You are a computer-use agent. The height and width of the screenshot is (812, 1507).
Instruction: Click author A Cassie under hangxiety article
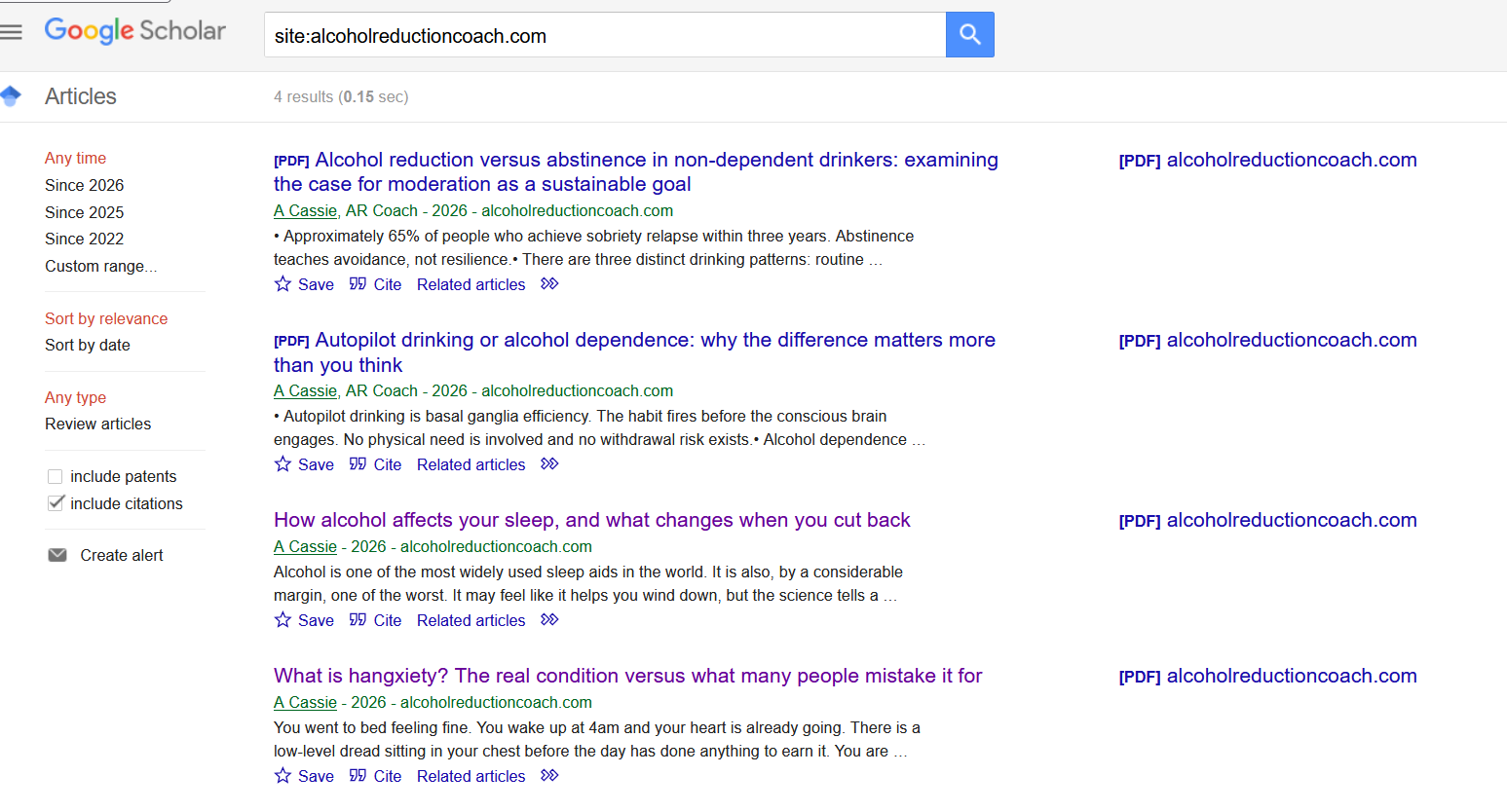click(x=305, y=702)
